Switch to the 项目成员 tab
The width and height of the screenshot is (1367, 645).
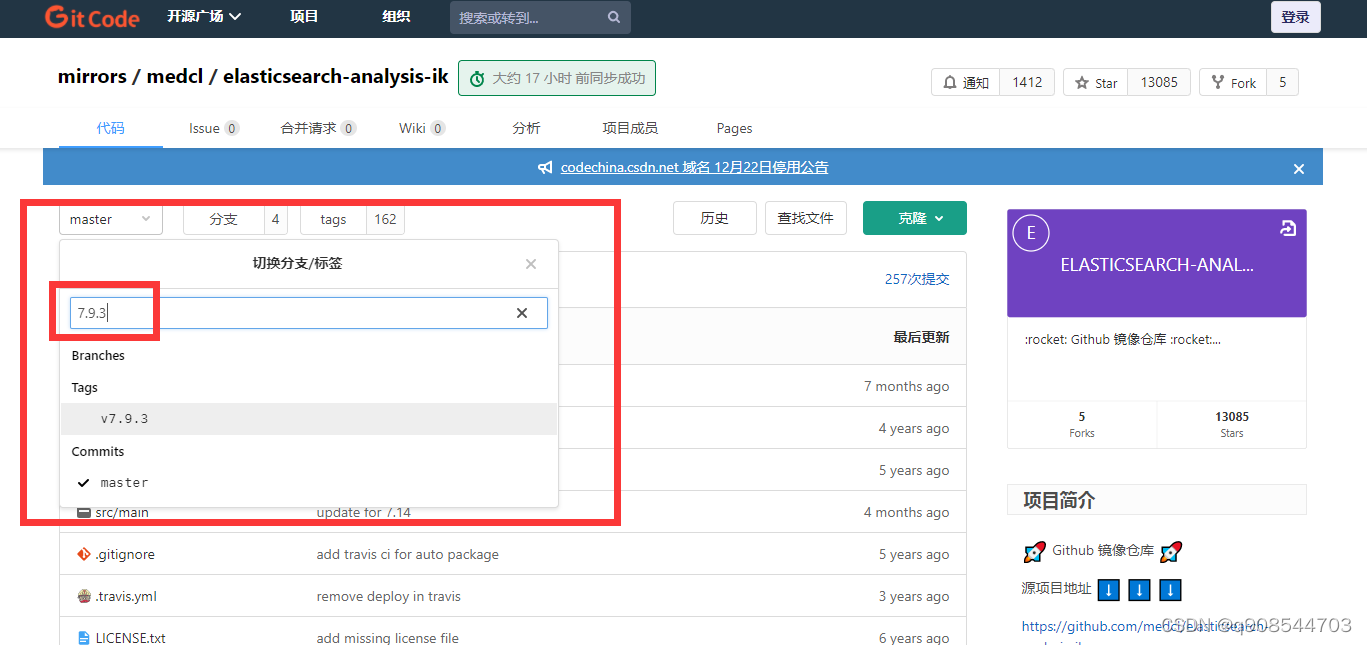630,128
